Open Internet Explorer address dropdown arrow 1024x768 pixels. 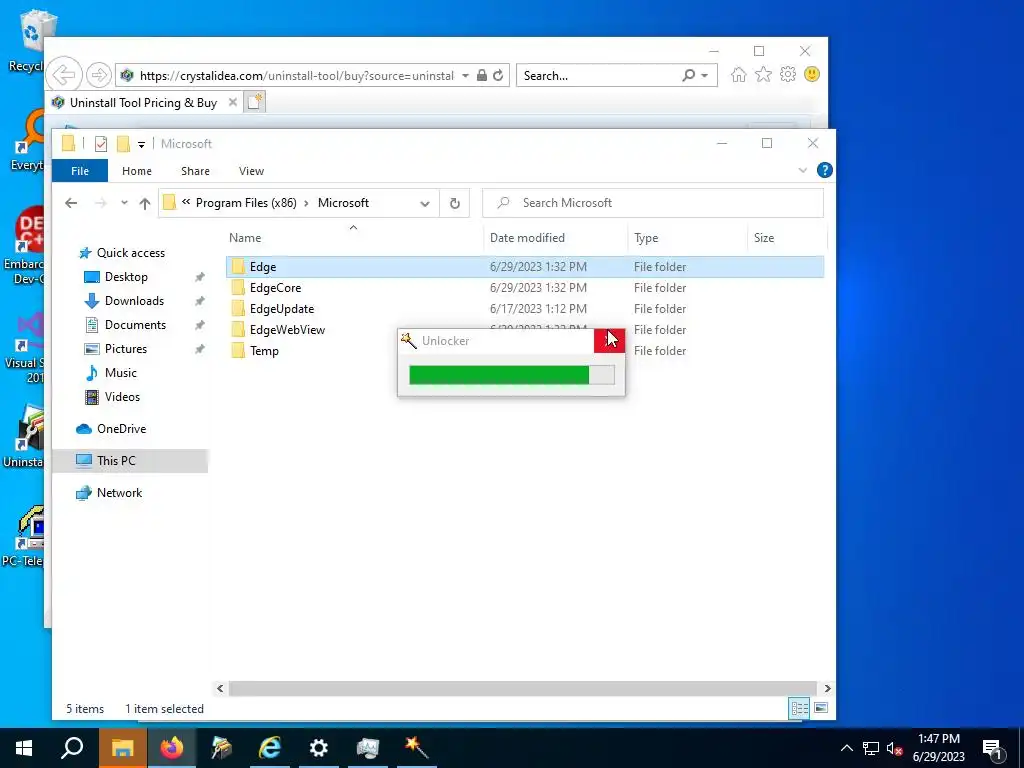[465, 76]
